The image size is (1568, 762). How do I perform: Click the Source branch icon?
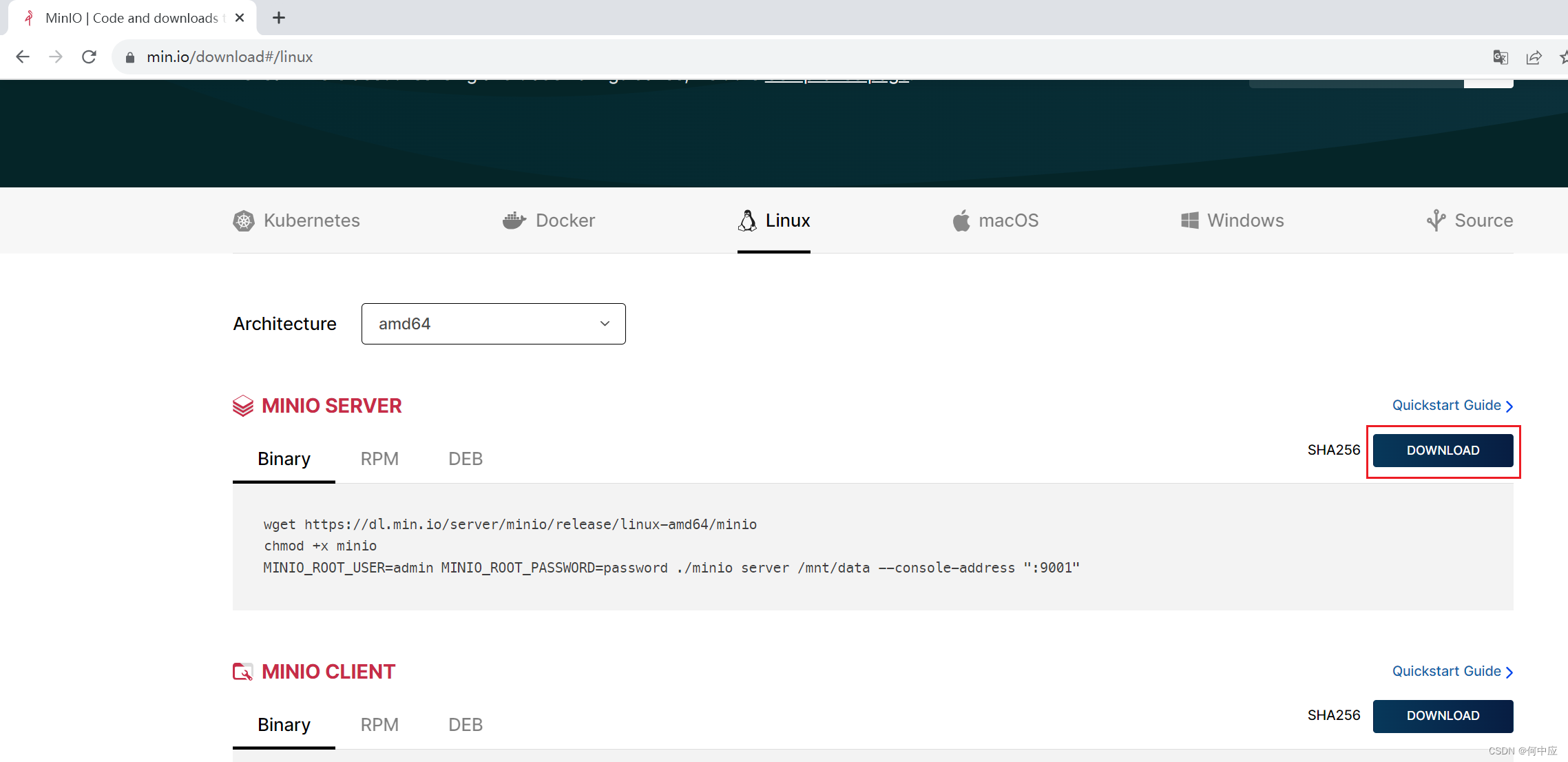(x=1436, y=220)
